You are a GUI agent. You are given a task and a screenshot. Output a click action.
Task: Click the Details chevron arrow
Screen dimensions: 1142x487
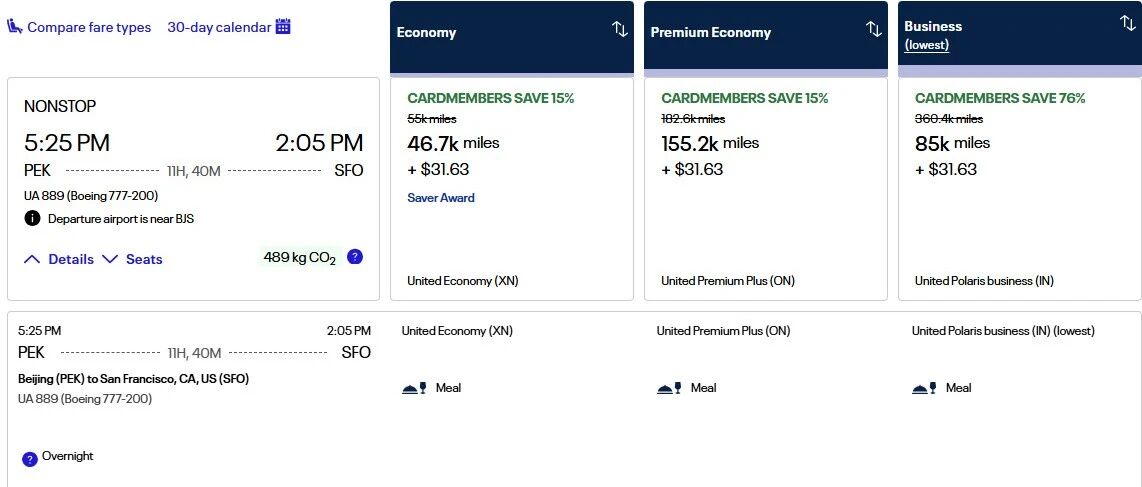coord(32,259)
